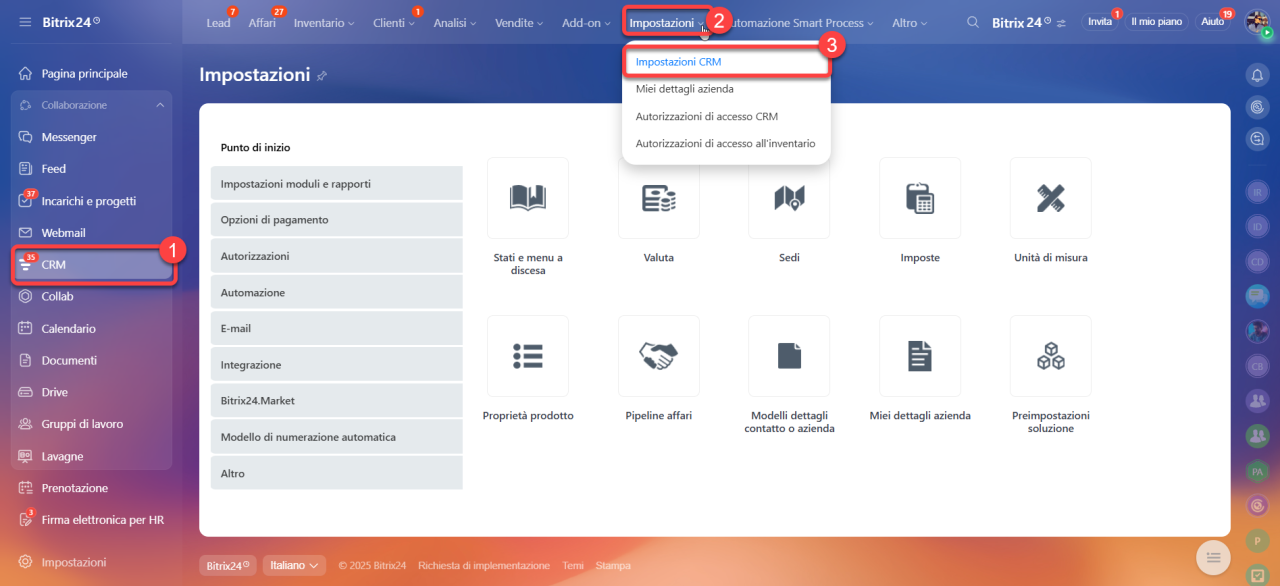This screenshot has height=586, width=1280.
Task: Open the Integrazione section
Action: (x=337, y=365)
